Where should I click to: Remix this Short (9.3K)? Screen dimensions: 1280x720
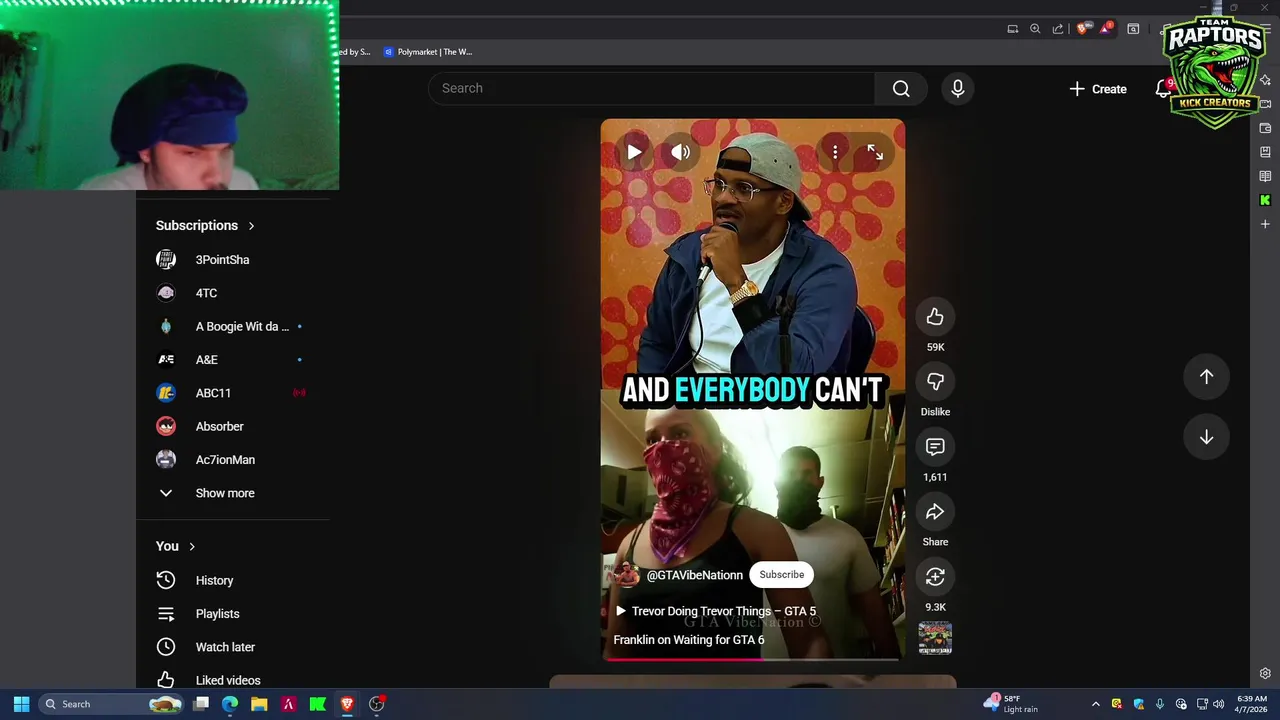[935, 577]
